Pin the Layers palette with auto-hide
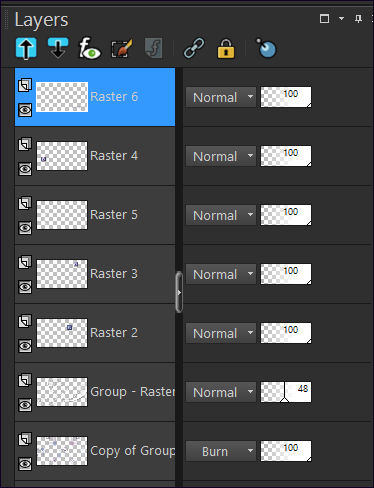This screenshot has width=374, height=488. pyautogui.click(x=358, y=19)
